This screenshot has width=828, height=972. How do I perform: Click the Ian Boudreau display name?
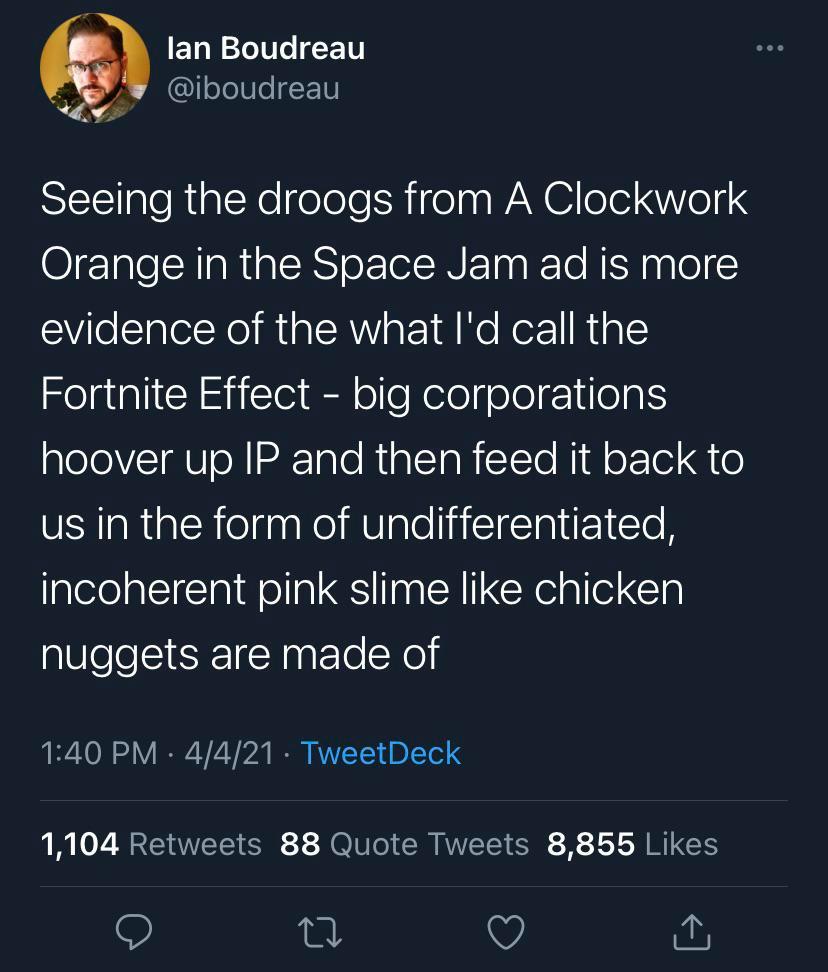tap(263, 48)
